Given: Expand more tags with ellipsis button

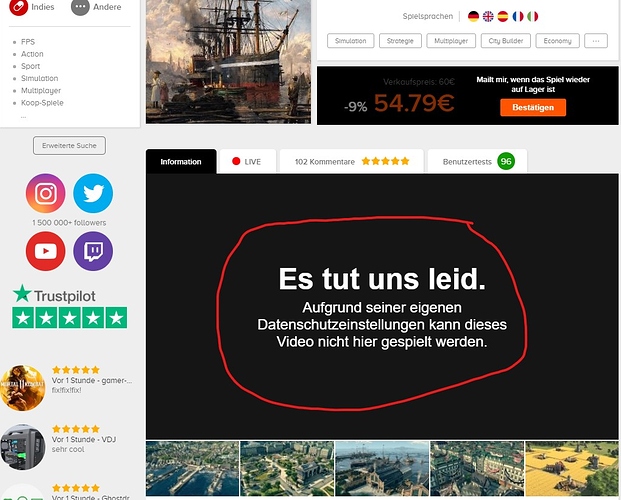Looking at the screenshot, I should tap(596, 41).
